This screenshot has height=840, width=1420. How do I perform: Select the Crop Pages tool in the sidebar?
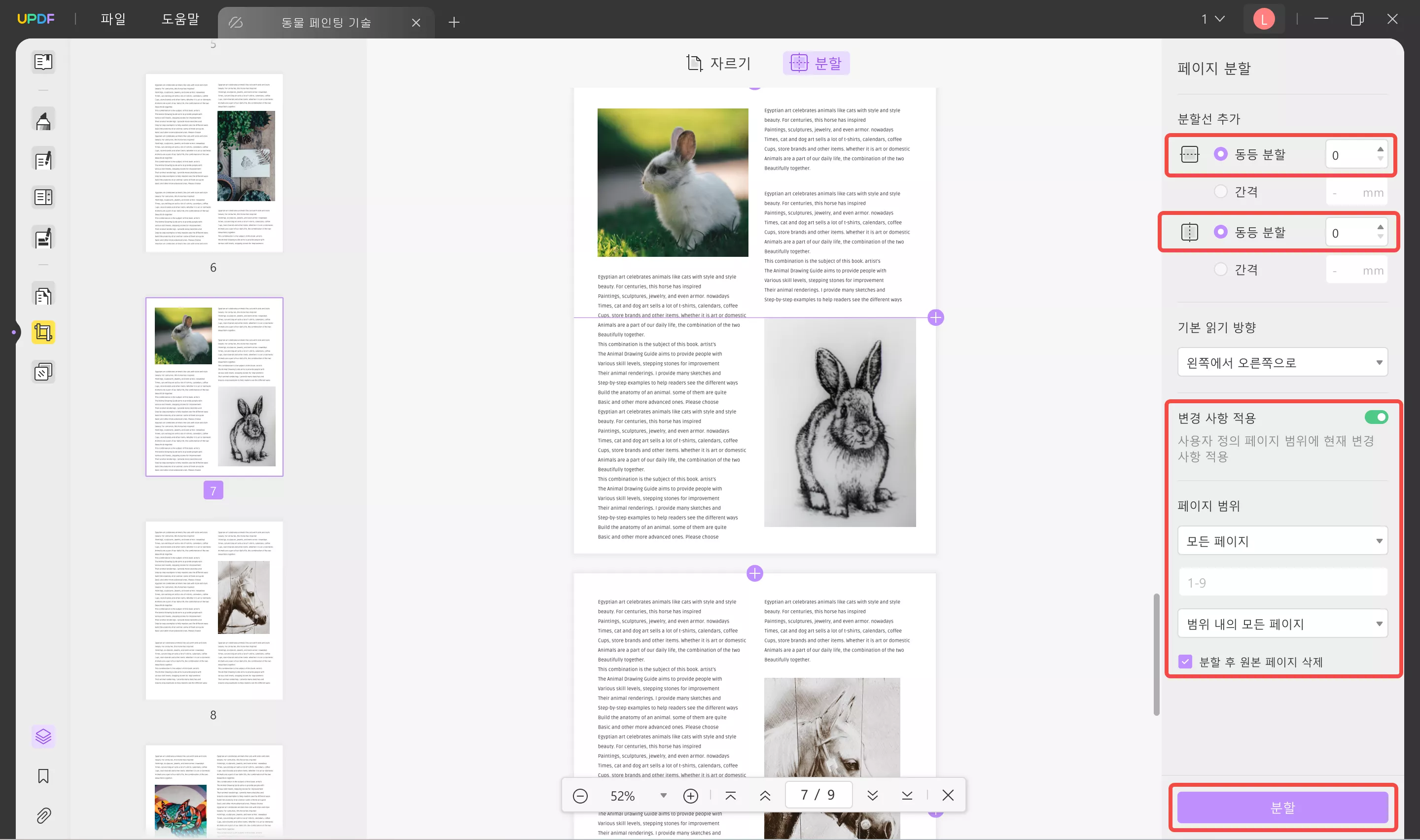click(x=43, y=332)
